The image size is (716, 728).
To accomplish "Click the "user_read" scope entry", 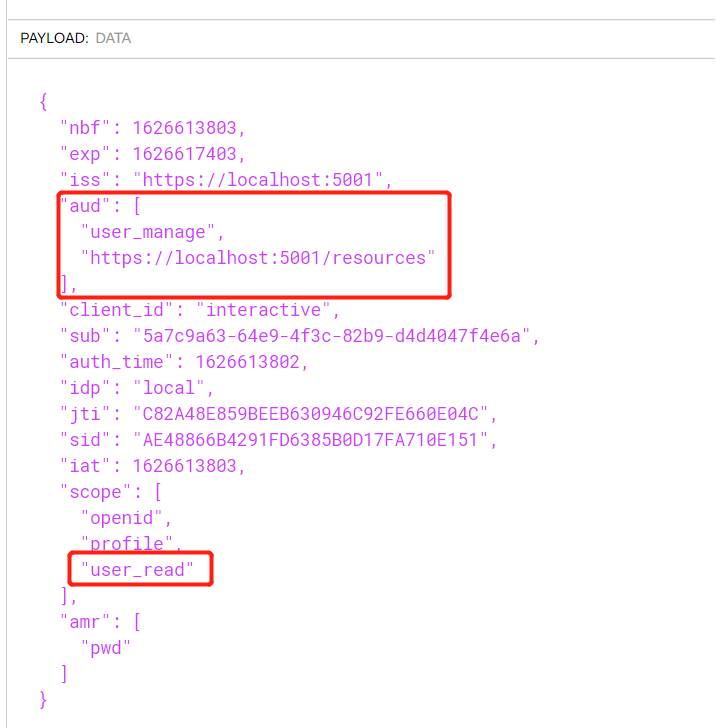I will click(x=137, y=570).
